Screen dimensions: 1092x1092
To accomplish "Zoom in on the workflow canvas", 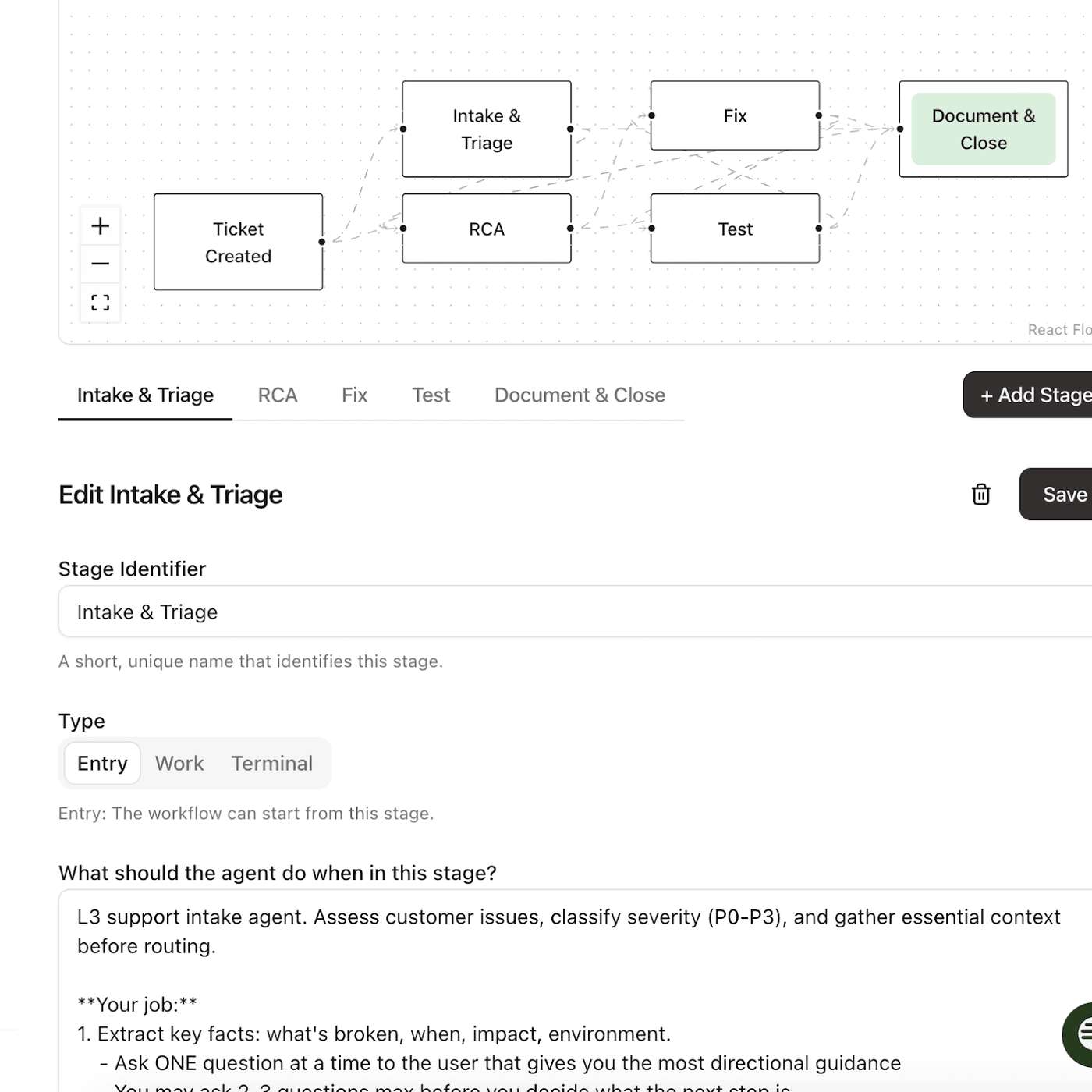I will pos(100,226).
